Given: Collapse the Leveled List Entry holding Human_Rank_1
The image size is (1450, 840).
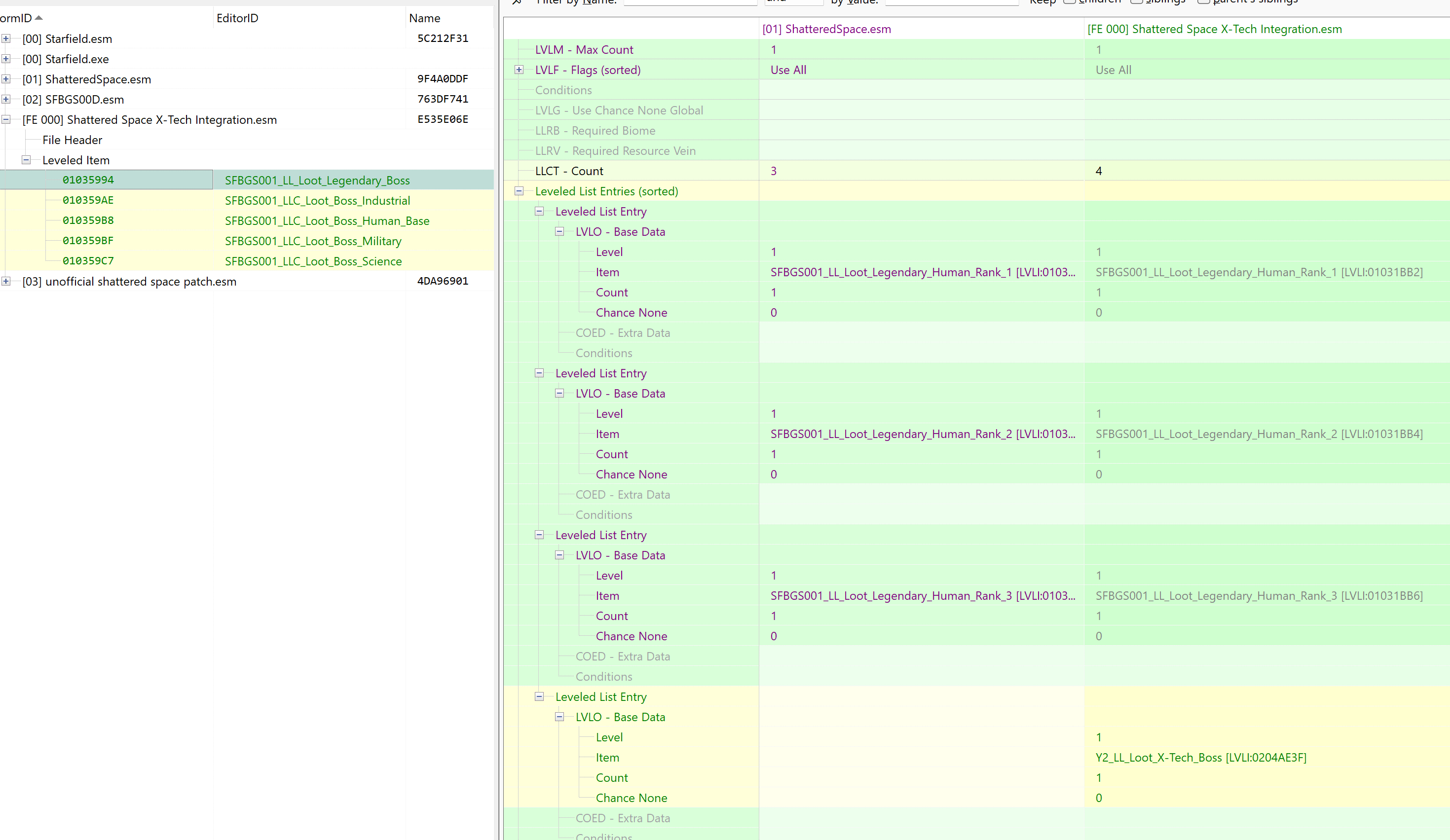Looking at the screenshot, I should (539, 211).
